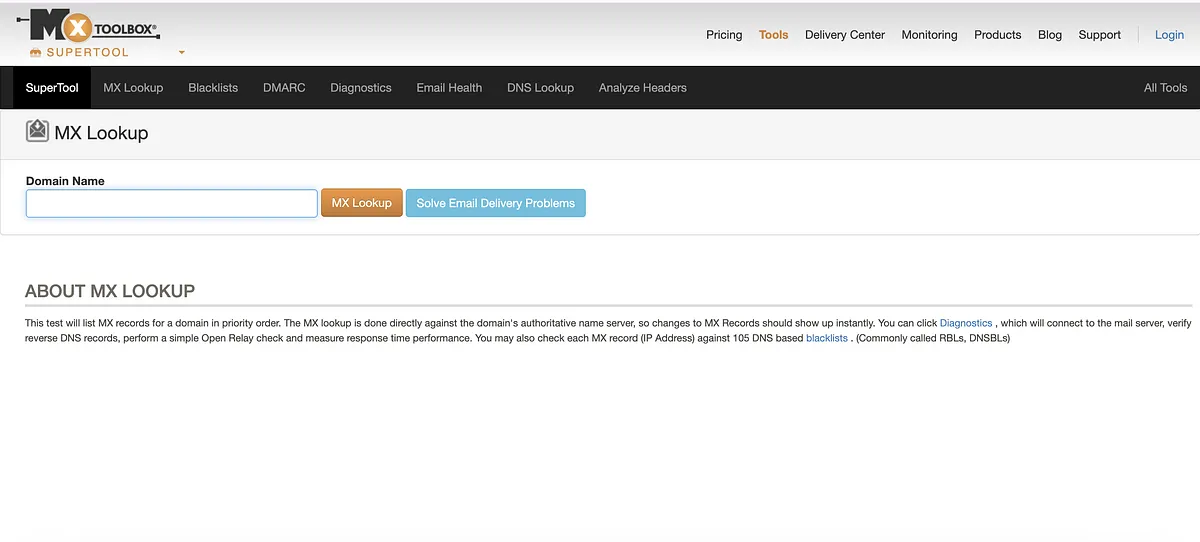Open All Tools in the black bar
1200x542 pixels.
pyautogui.click(x=1165, y=88)
